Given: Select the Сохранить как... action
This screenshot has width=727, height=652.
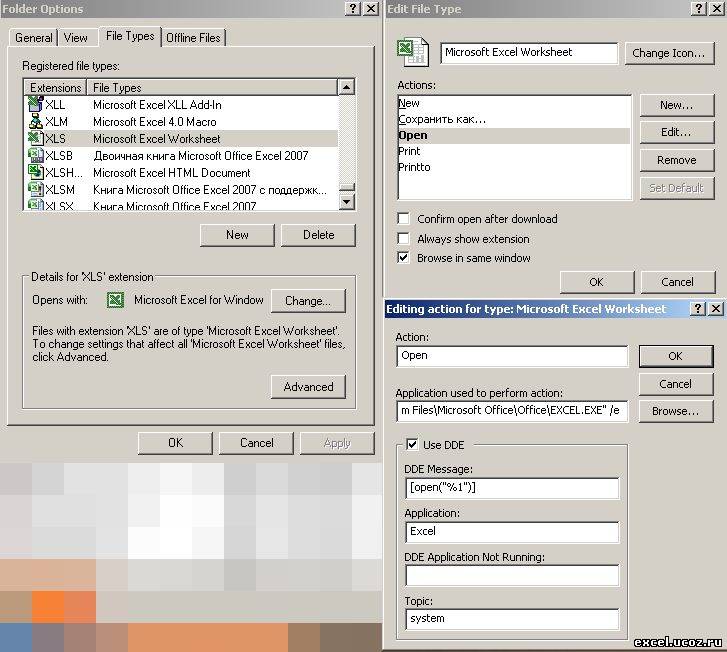Looking at the screenshot, I should click(x=514, y=119).
